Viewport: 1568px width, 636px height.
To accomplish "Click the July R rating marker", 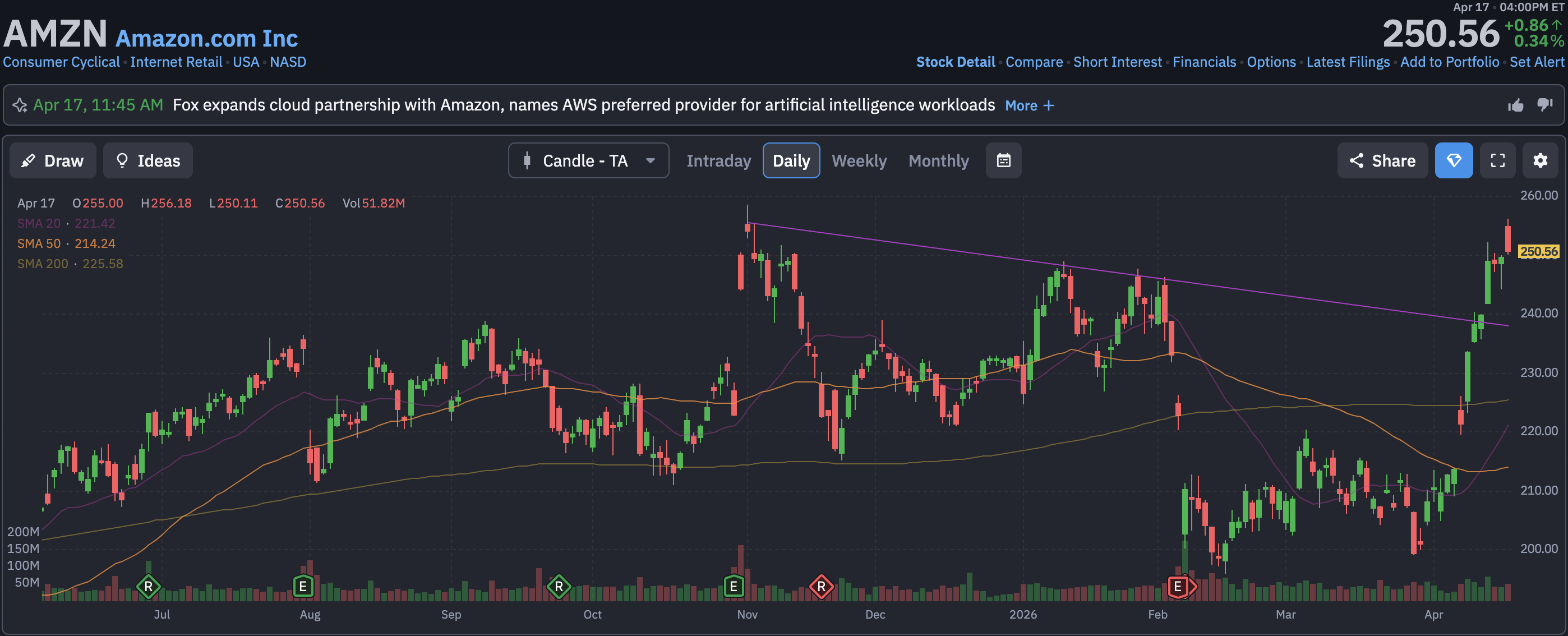I will pyautogui.click(x=148, y=587).
